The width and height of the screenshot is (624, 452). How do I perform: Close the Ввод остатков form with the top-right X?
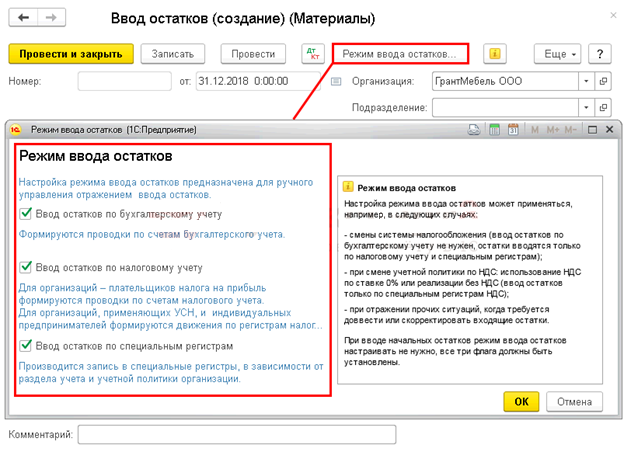click(x=613, y=15)
